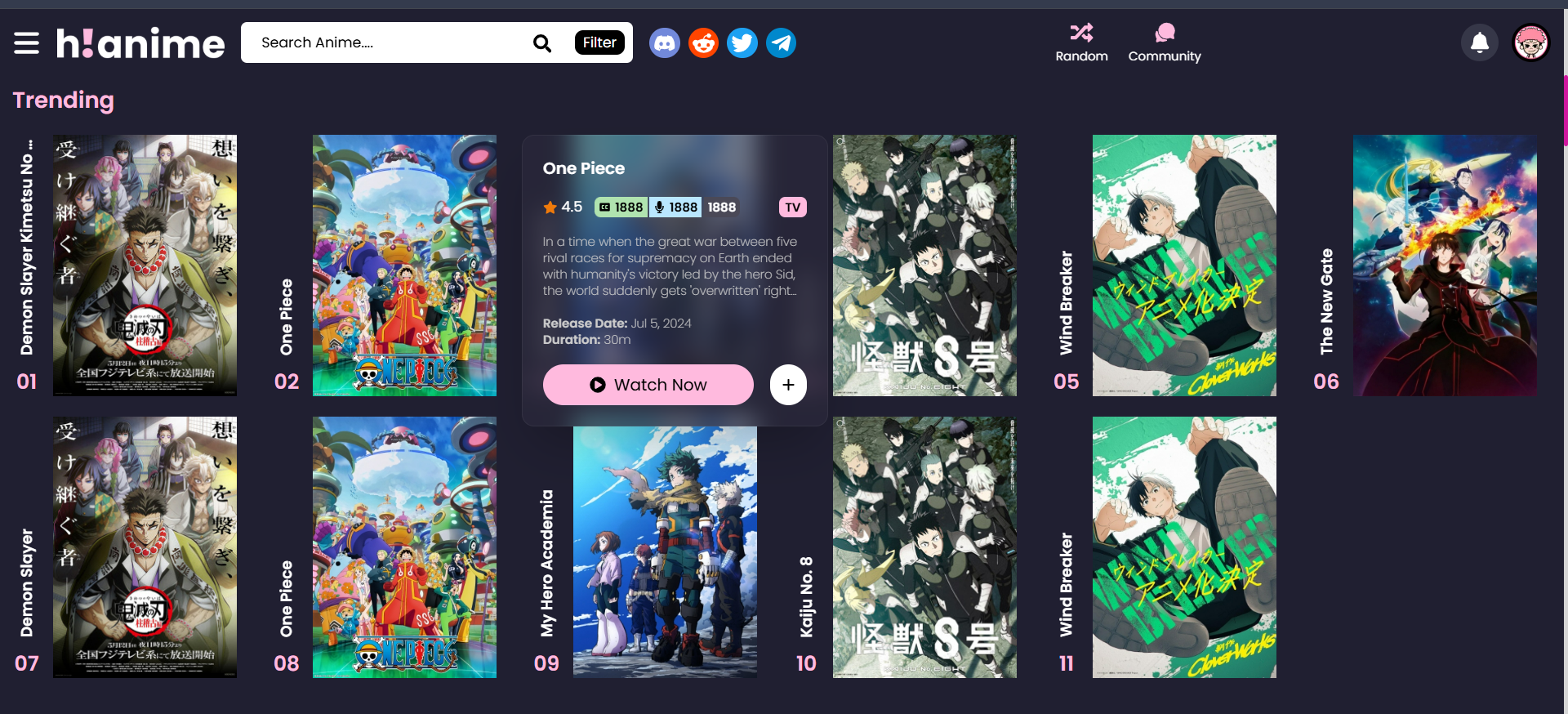Open the user profile avatar
Image resolution: width=1568 pixels, height=714 pixels.
1530,43
